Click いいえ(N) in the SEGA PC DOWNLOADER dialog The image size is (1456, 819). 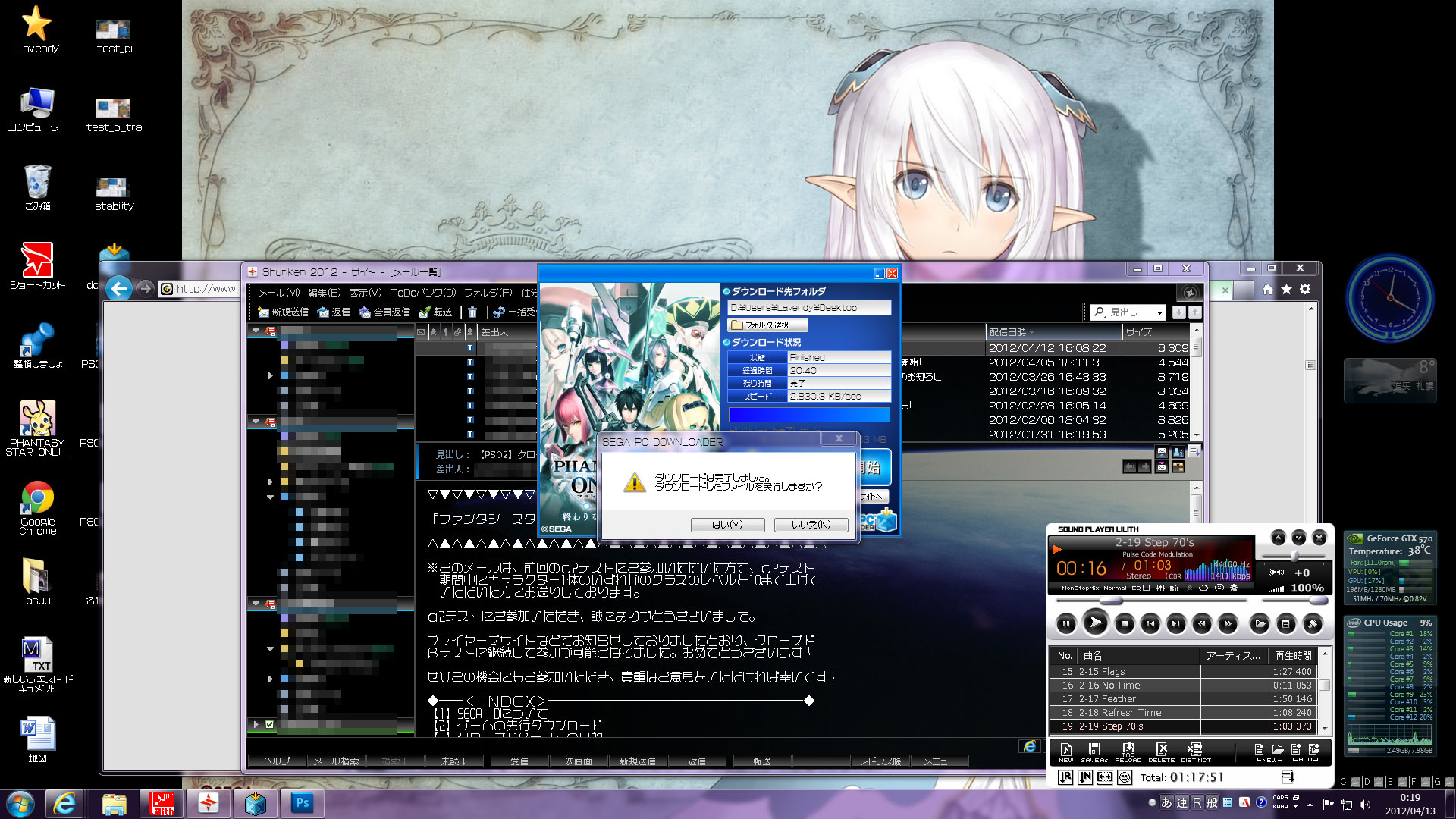click(x=811, y=525)
